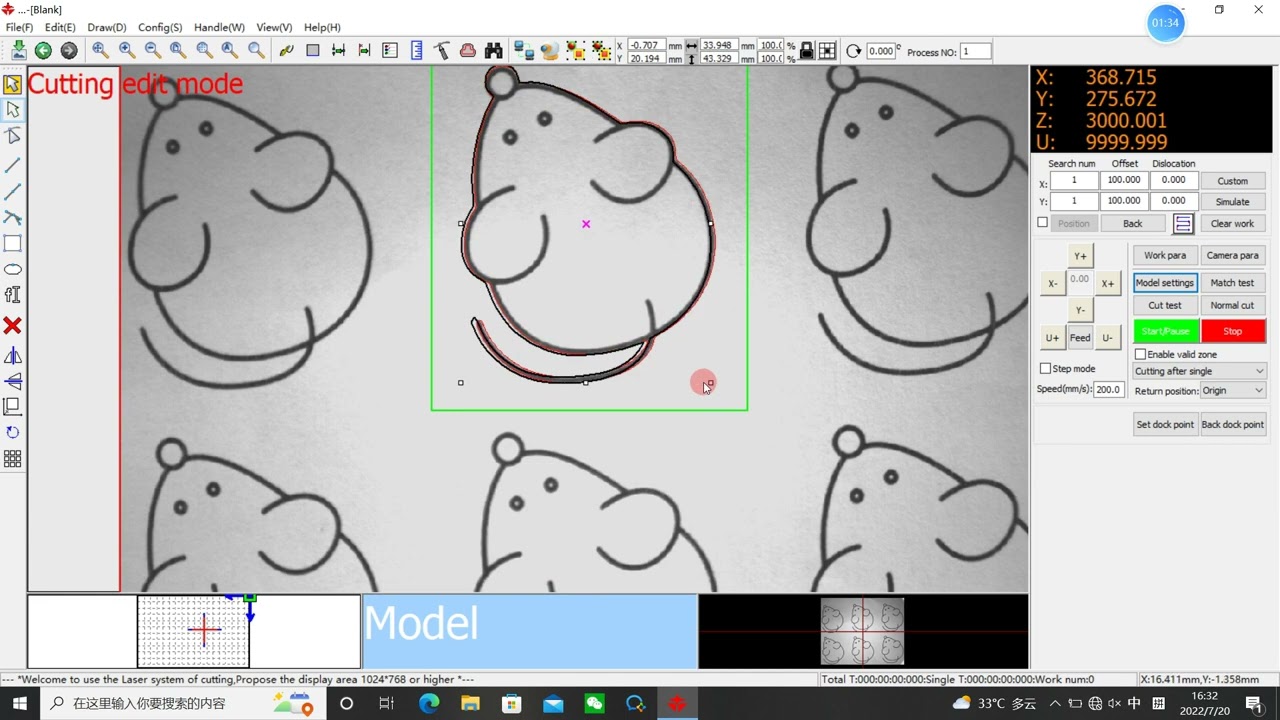Click the green back arrow icon
The image size is (1280, 720).
[x=43, y=50]
